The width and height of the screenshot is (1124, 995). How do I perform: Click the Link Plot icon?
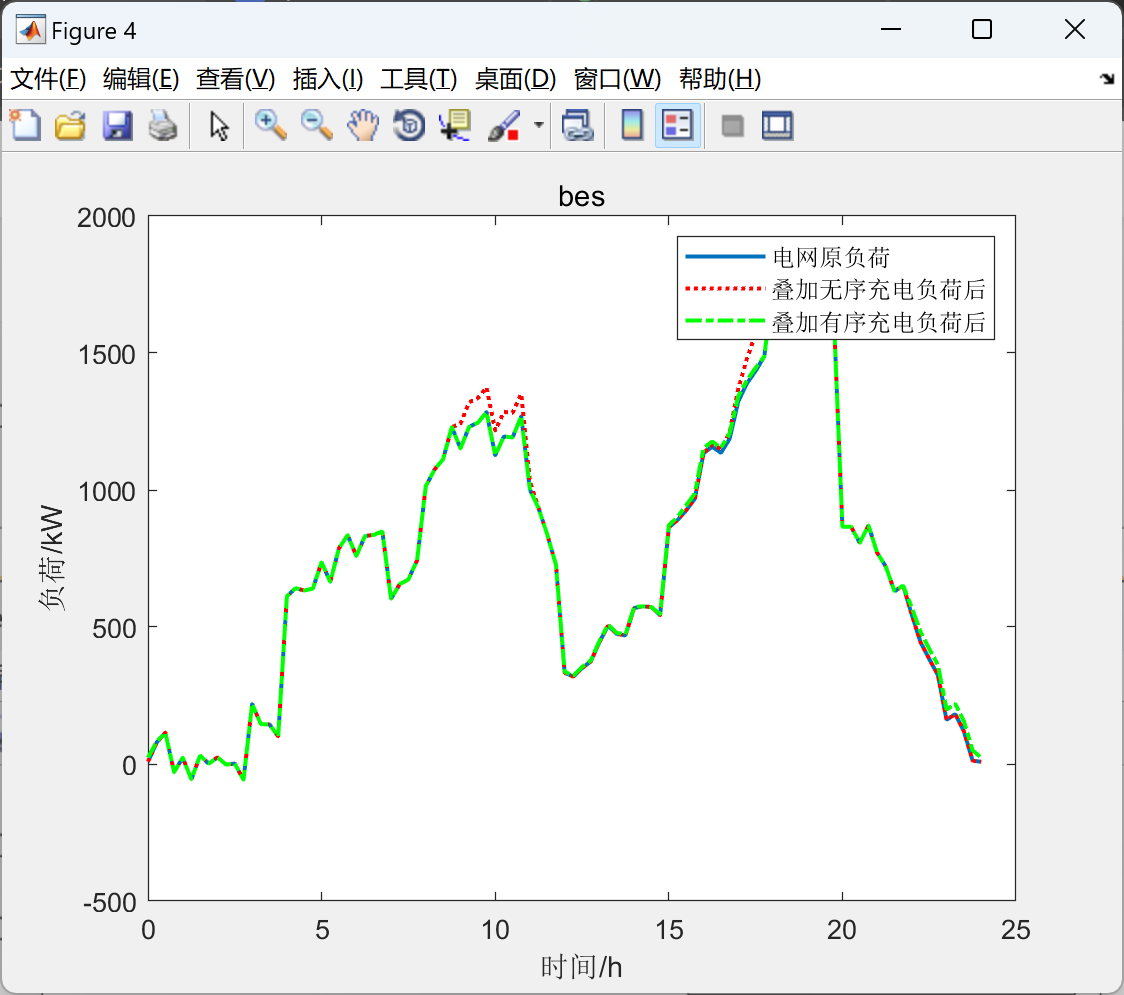[577, 126]
